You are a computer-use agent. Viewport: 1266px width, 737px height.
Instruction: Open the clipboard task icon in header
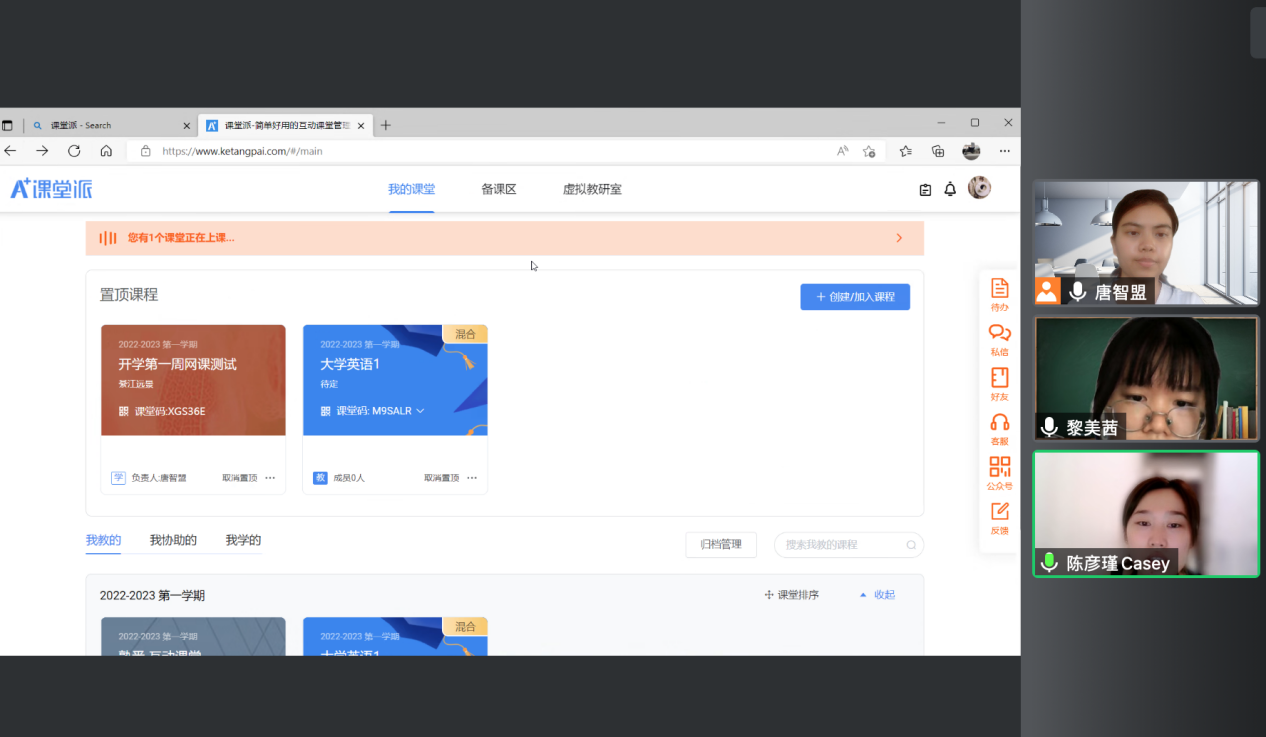925,189
